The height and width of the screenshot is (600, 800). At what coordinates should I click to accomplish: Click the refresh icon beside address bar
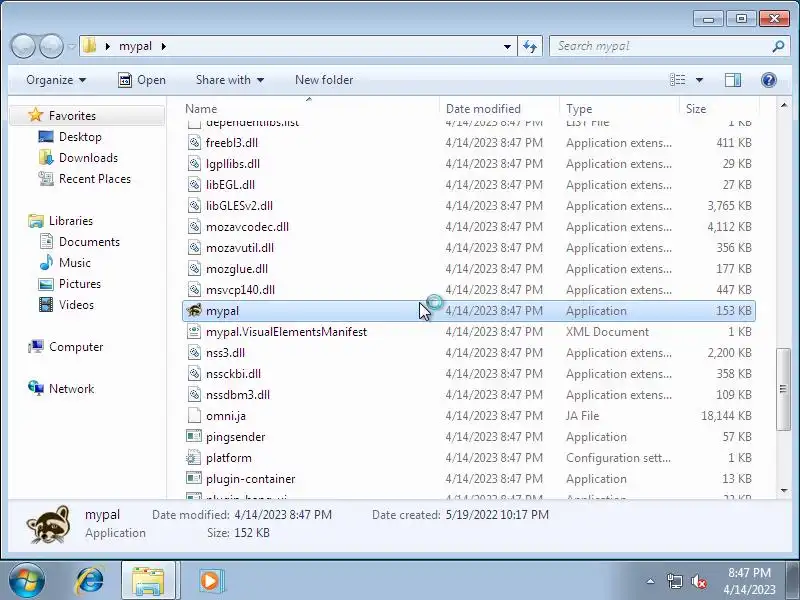pyautogui.click(x=530, y=46)
